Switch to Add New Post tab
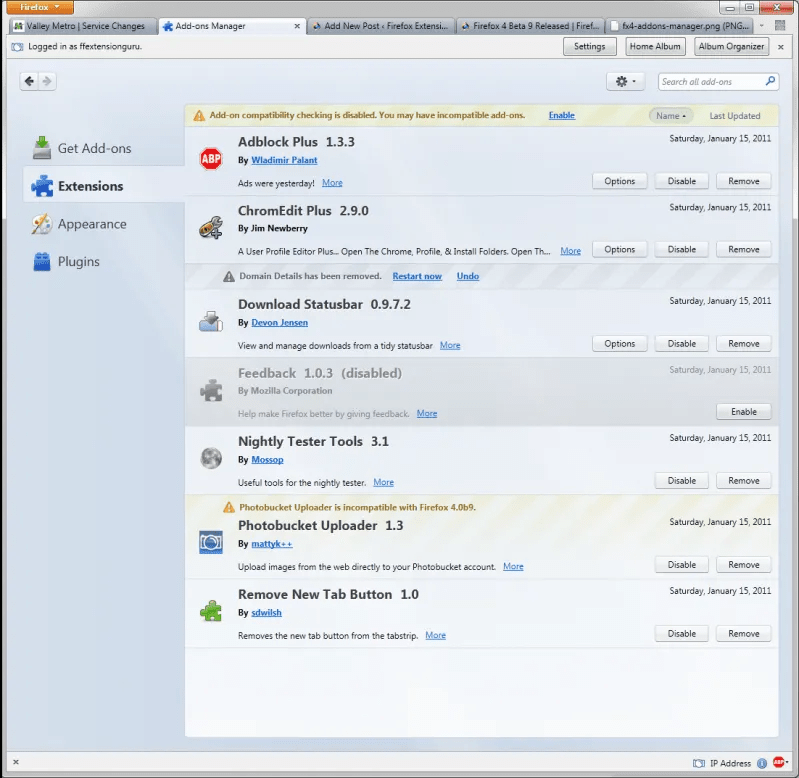The width and height of the screenshot is (799, 778). (x=381, y=26)
